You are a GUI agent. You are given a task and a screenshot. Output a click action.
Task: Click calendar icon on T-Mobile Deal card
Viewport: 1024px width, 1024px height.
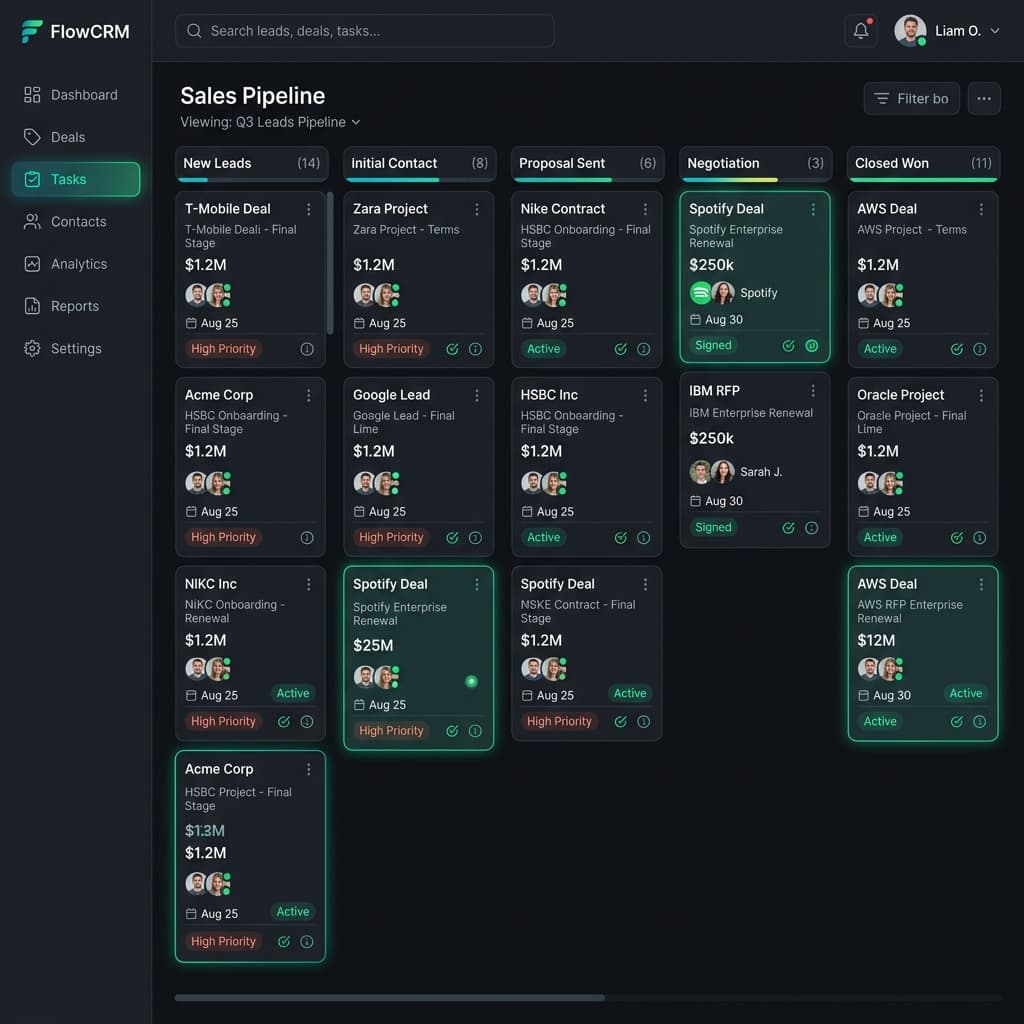[x=191, y=323]
